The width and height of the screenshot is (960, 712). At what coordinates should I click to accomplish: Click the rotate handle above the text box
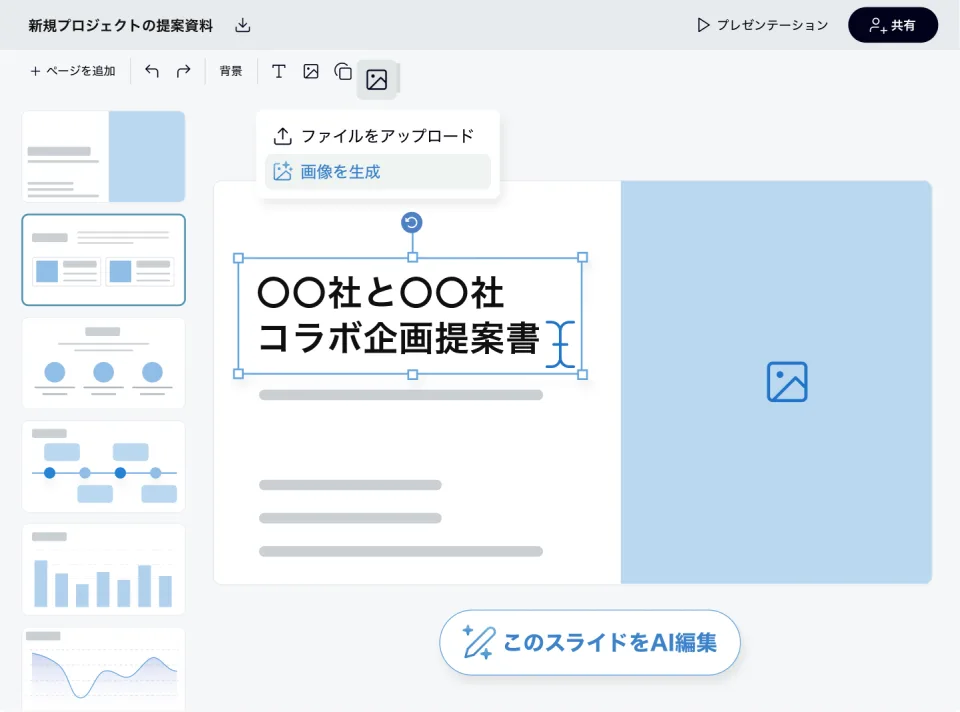412,222
